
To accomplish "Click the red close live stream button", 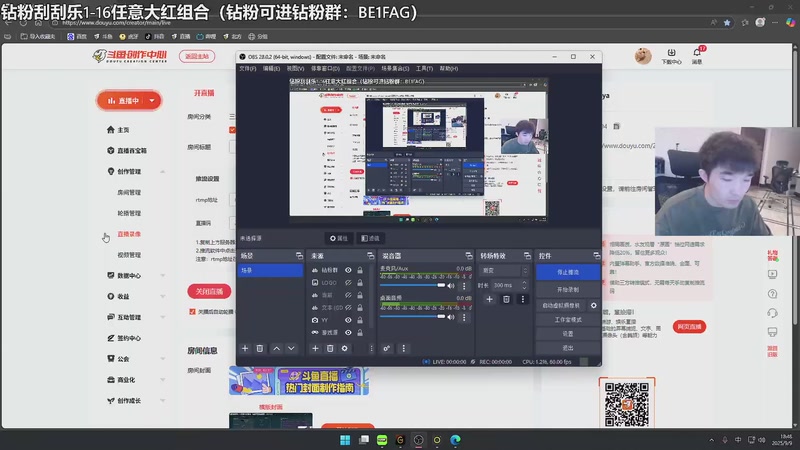I will tap(209, 291).
